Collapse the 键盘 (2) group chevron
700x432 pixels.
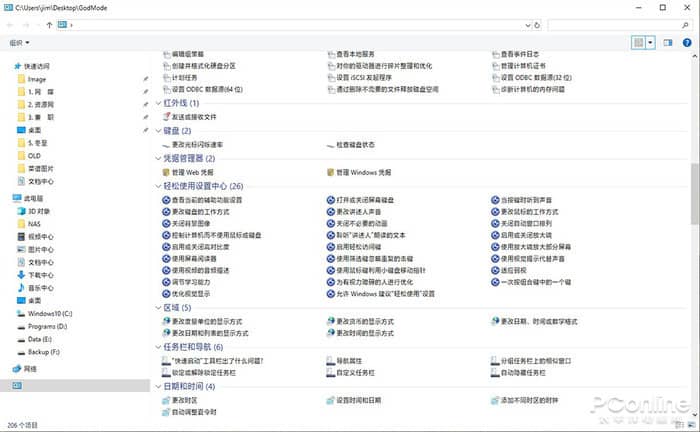tap(158, 131)
